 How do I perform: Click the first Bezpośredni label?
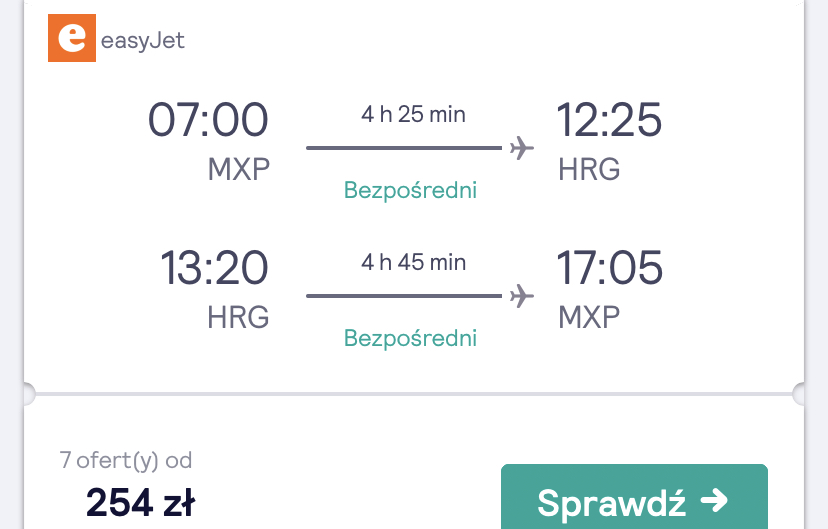410,190
